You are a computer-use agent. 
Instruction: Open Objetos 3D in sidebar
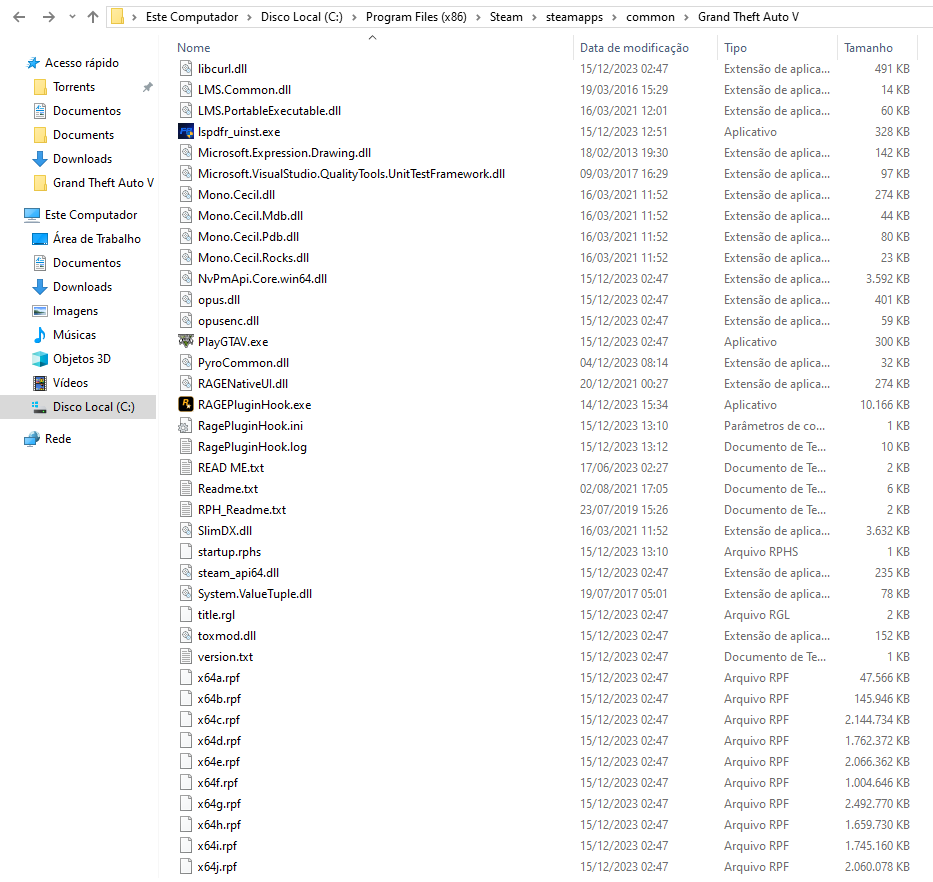pos(82,358)
